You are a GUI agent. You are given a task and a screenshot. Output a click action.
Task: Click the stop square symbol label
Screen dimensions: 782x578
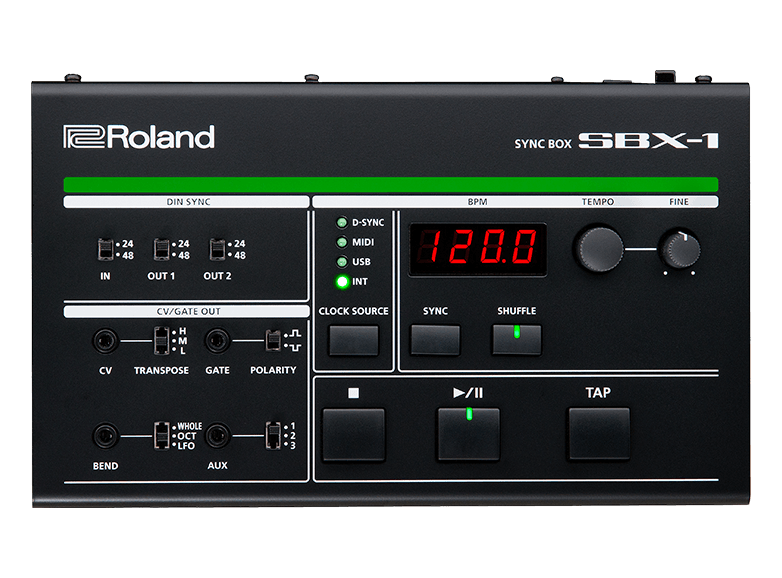tap(354, 393)
